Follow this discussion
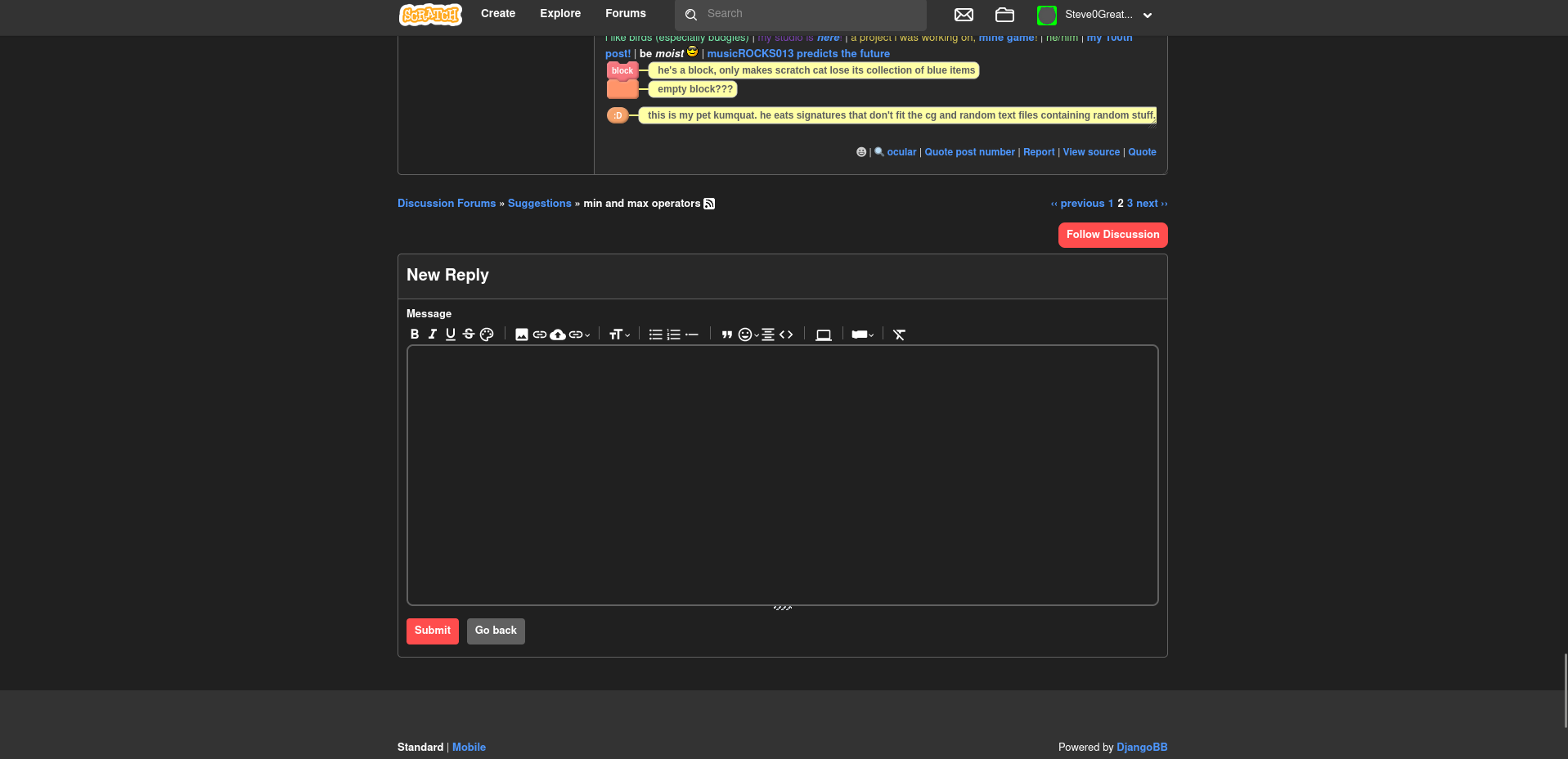Screen dimensions: 1568x759 pyautogui.click(x=1112, y=235)
